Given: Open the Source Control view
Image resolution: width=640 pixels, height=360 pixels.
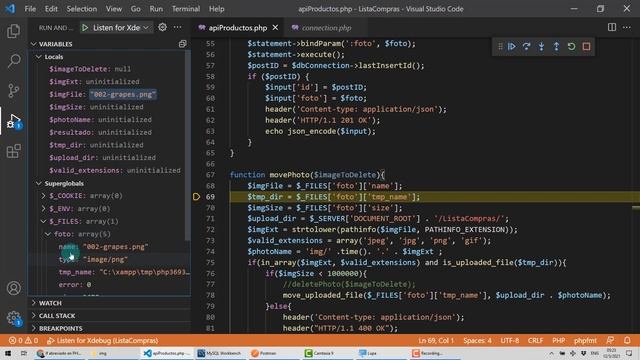Looking at the screenshot, I should tap(13, 91).
